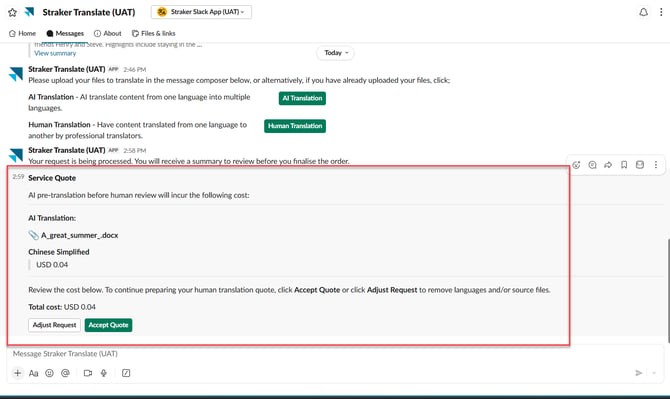Star the Straker Translate conversation

pyautogui.click(x=12, y=12)
